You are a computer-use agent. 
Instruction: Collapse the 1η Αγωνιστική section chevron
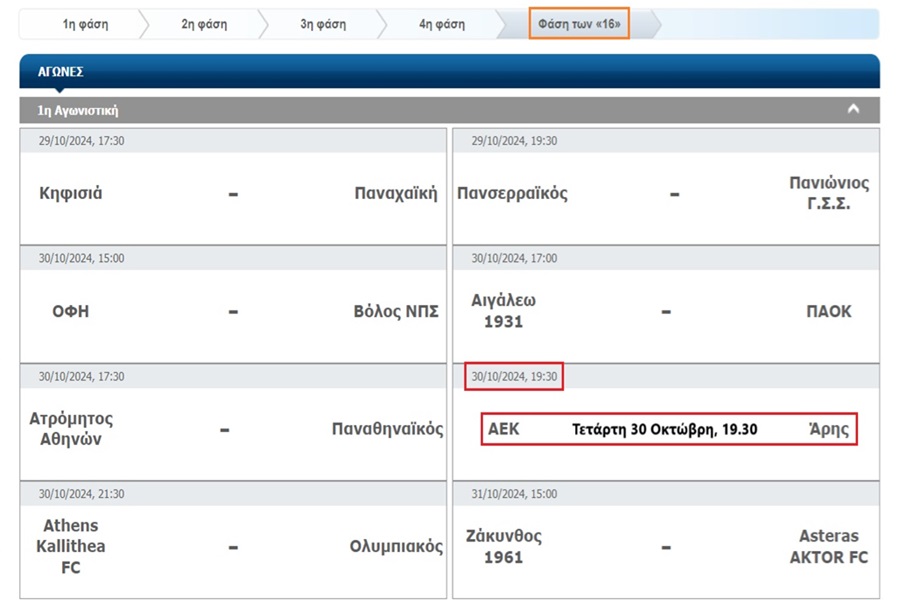[852, 110]
